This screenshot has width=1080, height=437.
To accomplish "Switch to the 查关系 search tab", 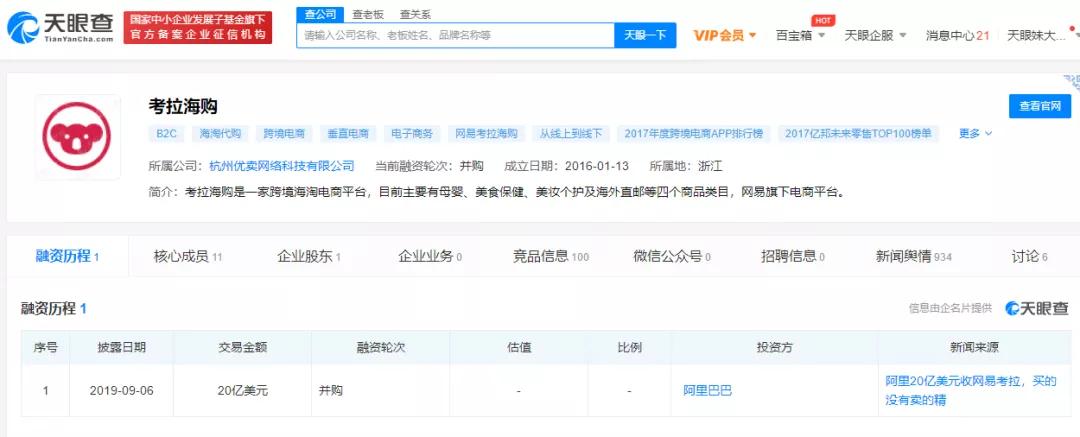I will [x=415, y=14].
